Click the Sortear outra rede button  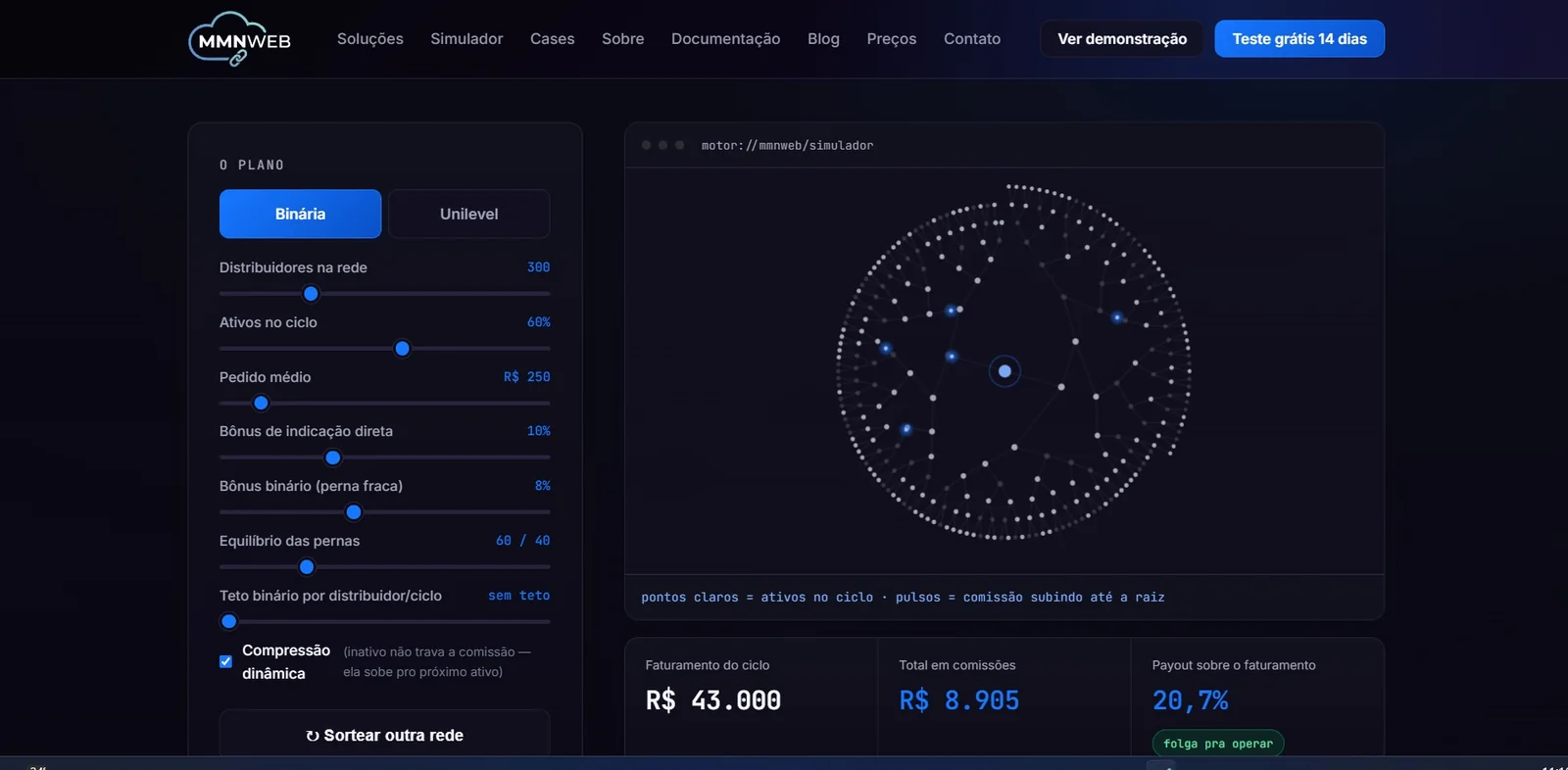[385, 735]
